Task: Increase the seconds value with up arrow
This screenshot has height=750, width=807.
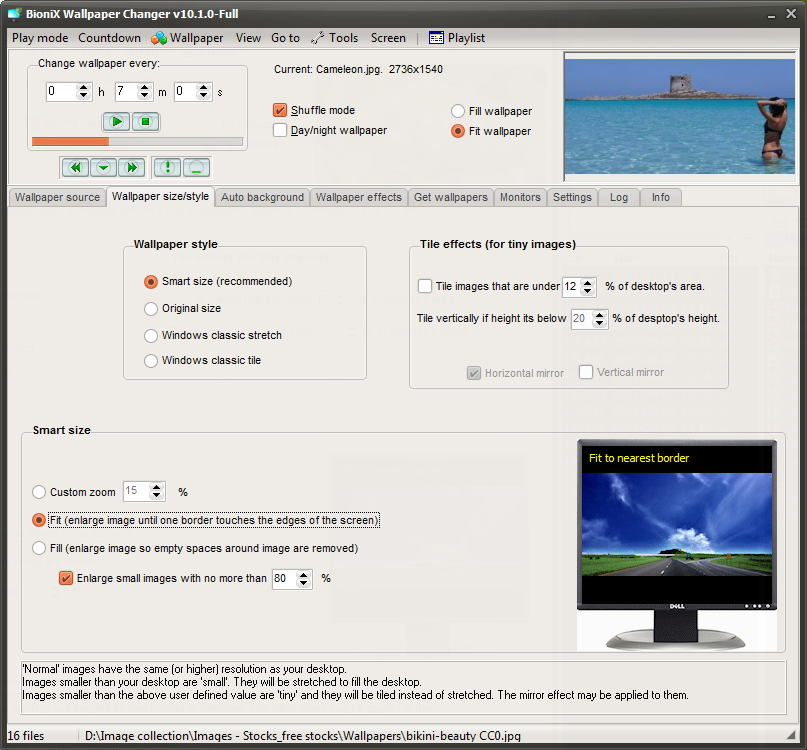Action: point(204,88)
